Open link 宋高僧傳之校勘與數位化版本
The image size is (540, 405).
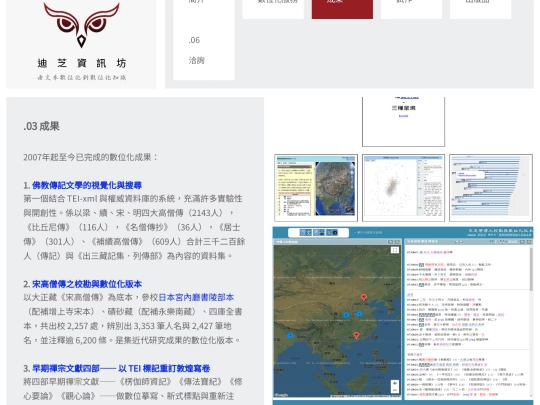(87, 284)
